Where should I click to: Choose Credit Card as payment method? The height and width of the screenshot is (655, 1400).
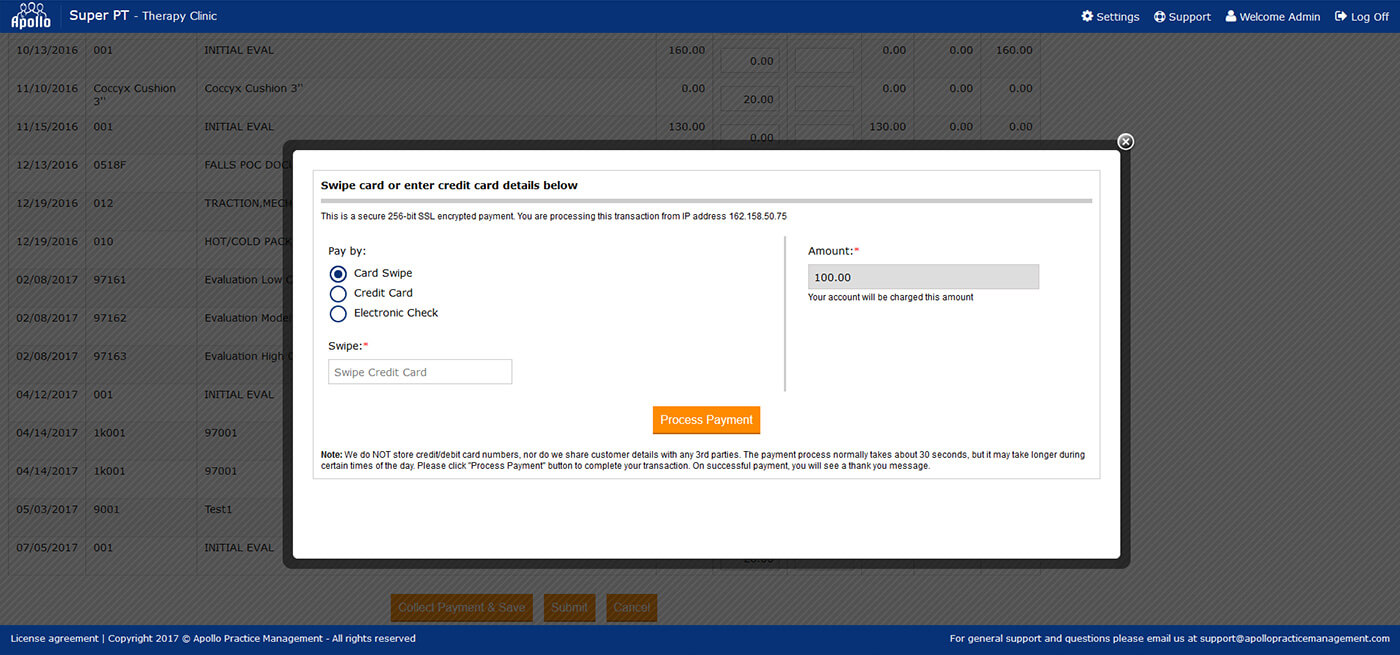(x=338, y=294)
